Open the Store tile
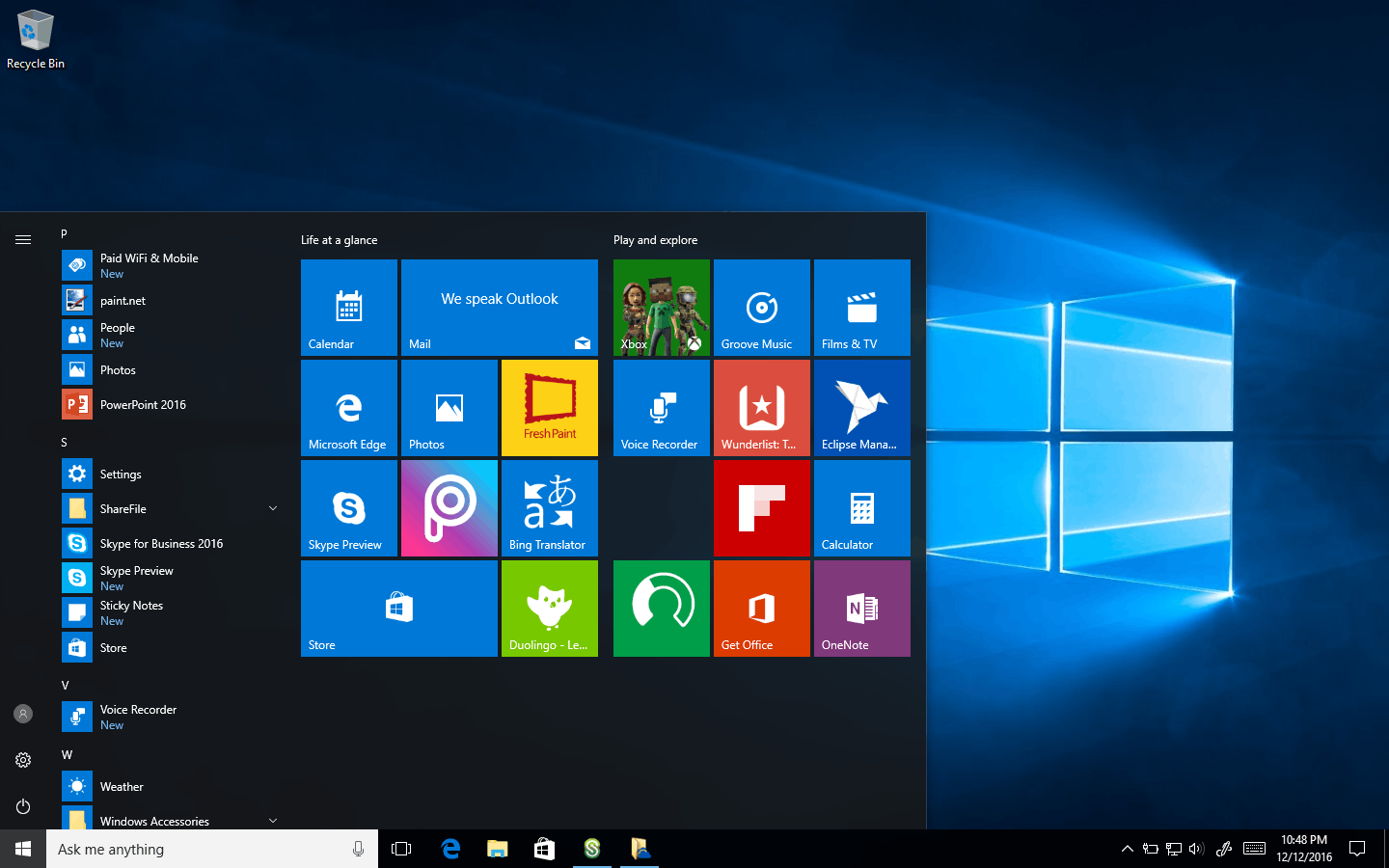The width and height of the screenshot is (1389, 868). click(x=399, y=609)
